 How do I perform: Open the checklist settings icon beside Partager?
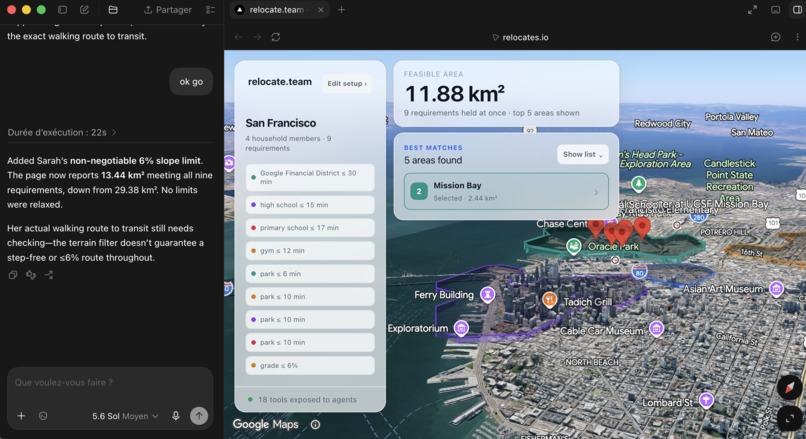(210, 10)
